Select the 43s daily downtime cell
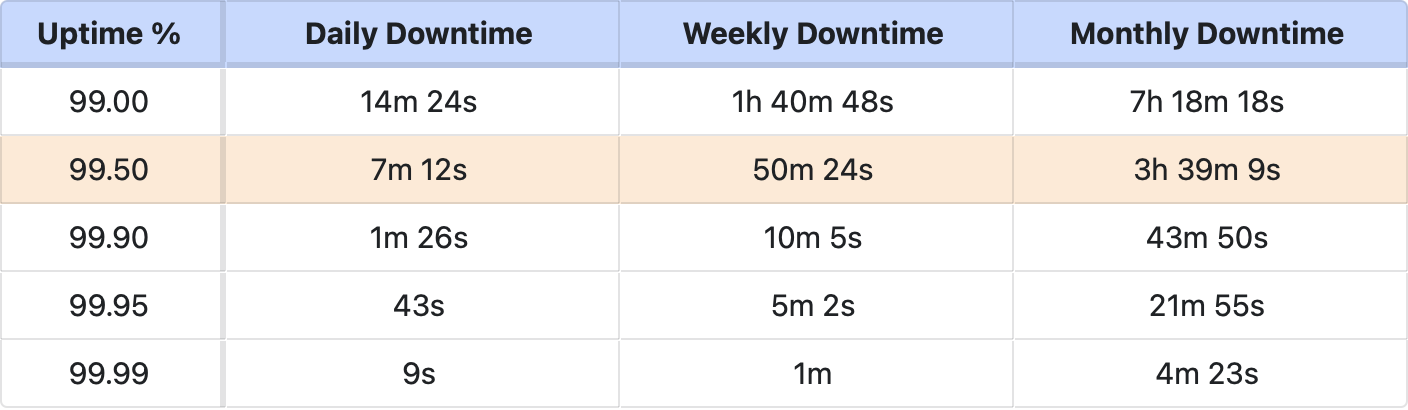 (x=419, y=305)
